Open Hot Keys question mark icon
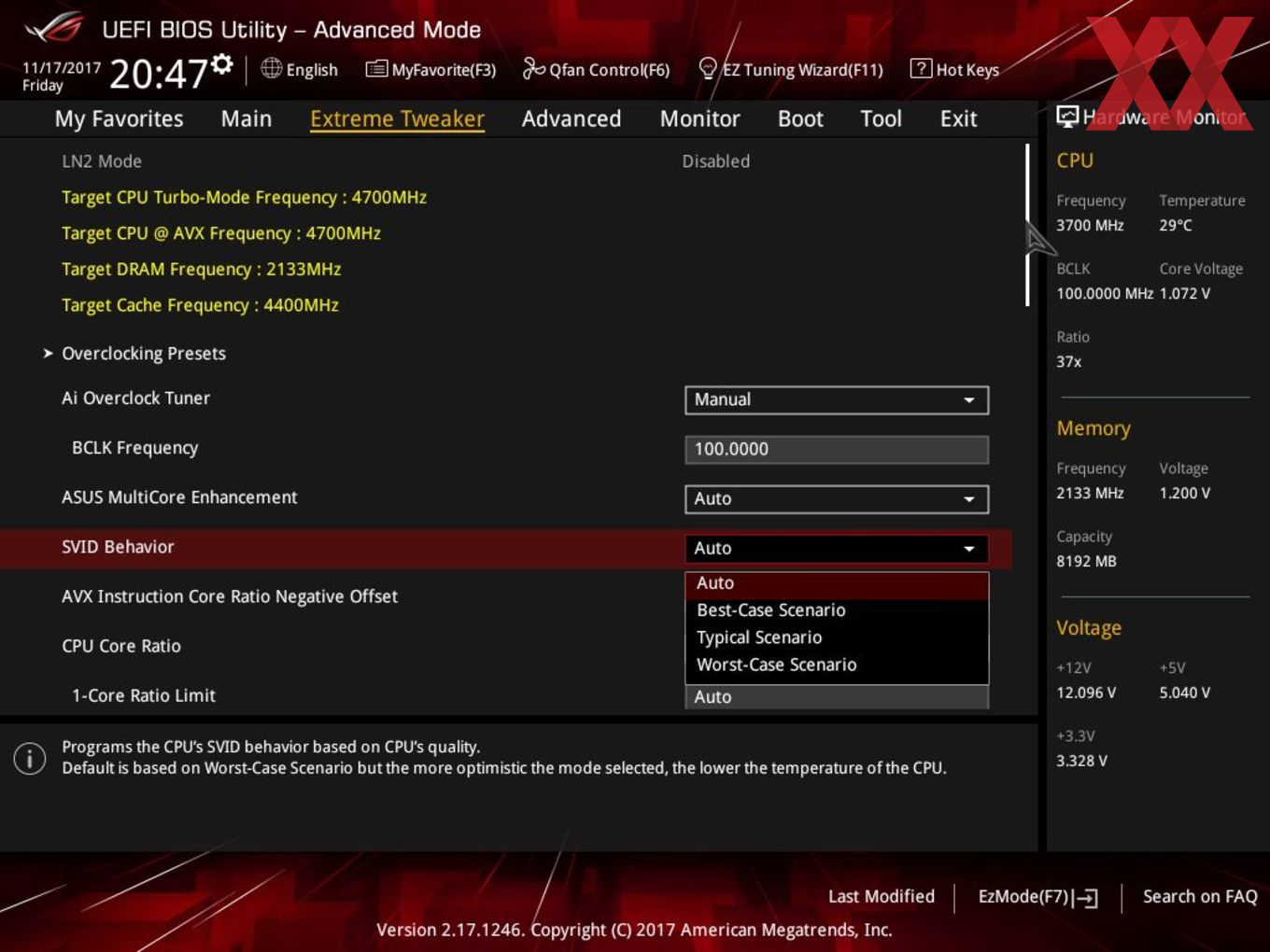 921,68
